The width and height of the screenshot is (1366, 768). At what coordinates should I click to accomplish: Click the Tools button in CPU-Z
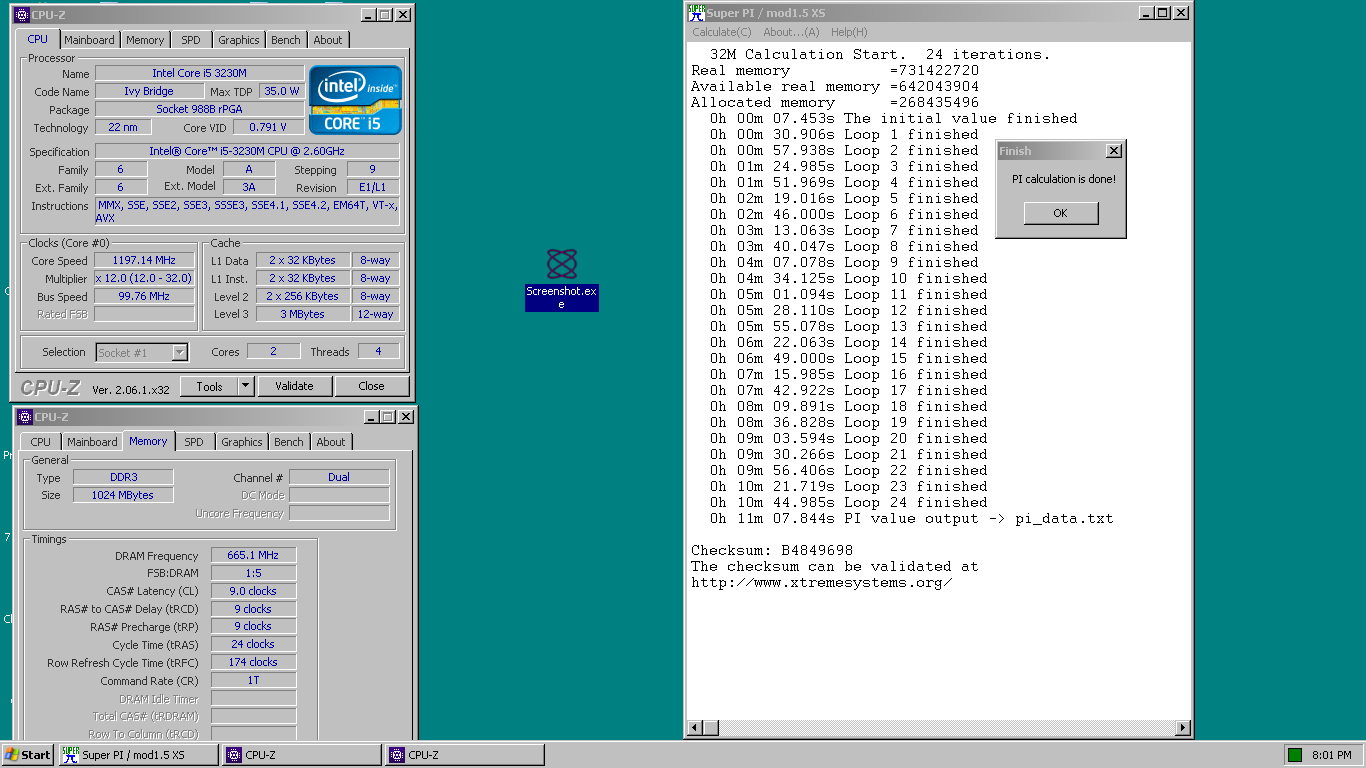[x=209, y=386]
